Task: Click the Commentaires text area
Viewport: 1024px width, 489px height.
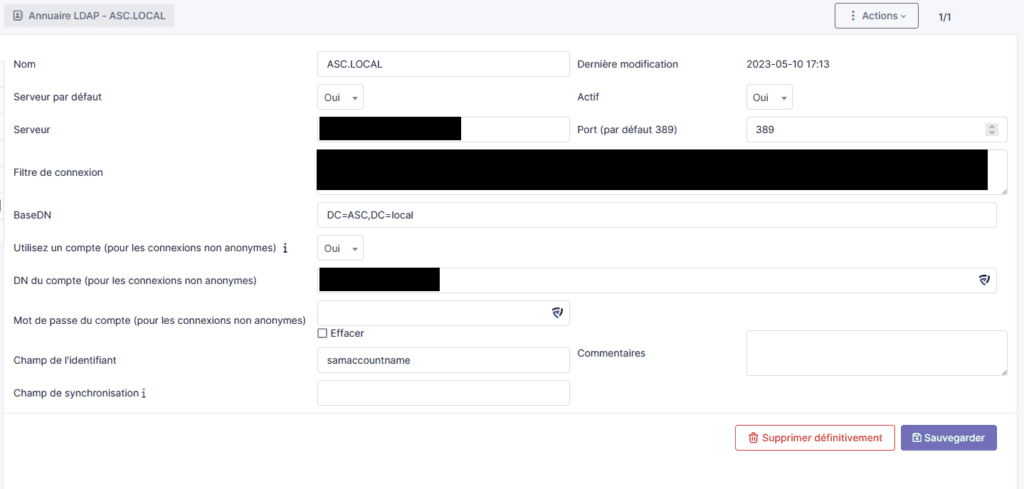Action: pos(876,353)
